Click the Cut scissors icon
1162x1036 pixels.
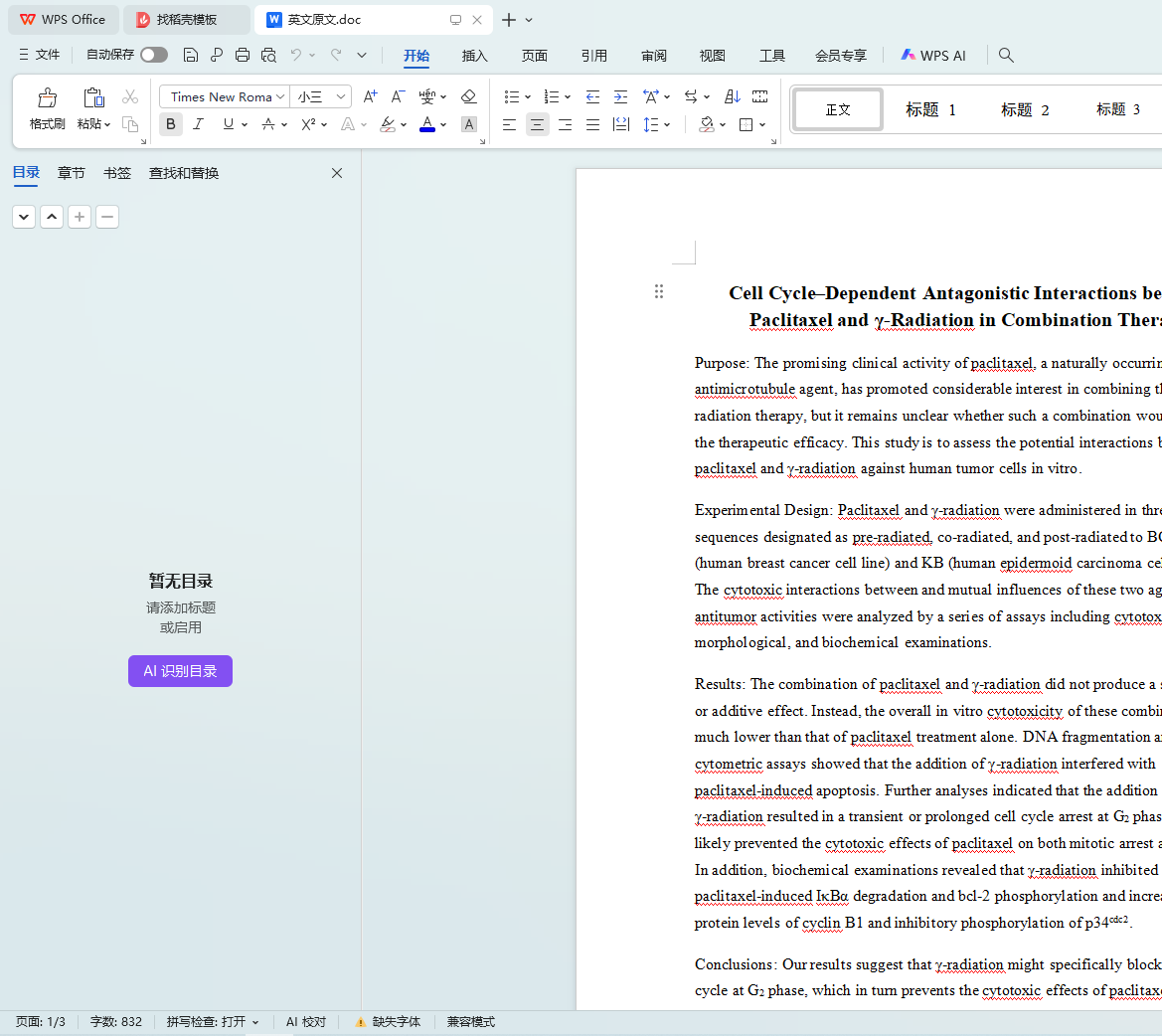[130, 96]
